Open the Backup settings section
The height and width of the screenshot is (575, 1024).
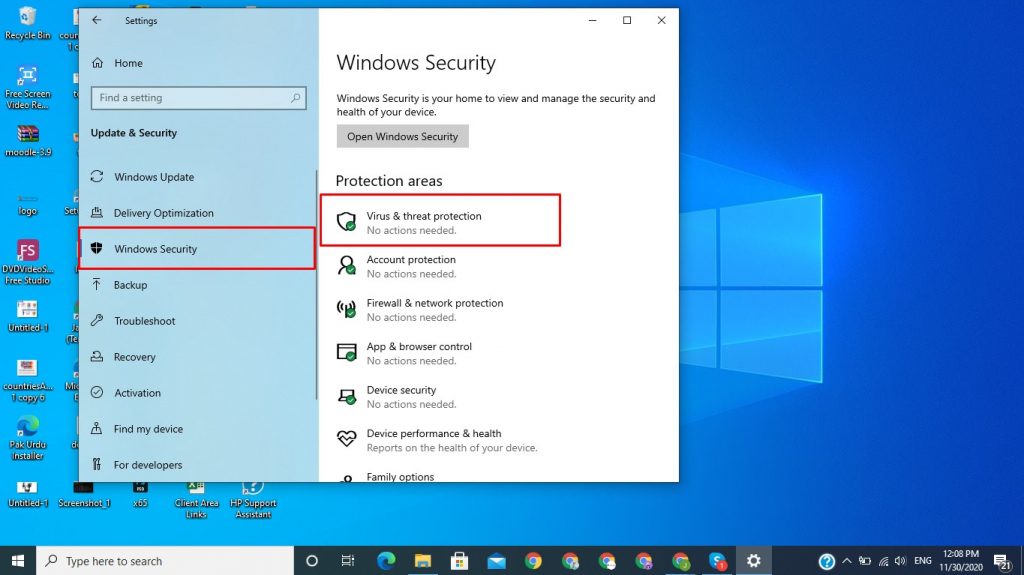pos(130,285)
